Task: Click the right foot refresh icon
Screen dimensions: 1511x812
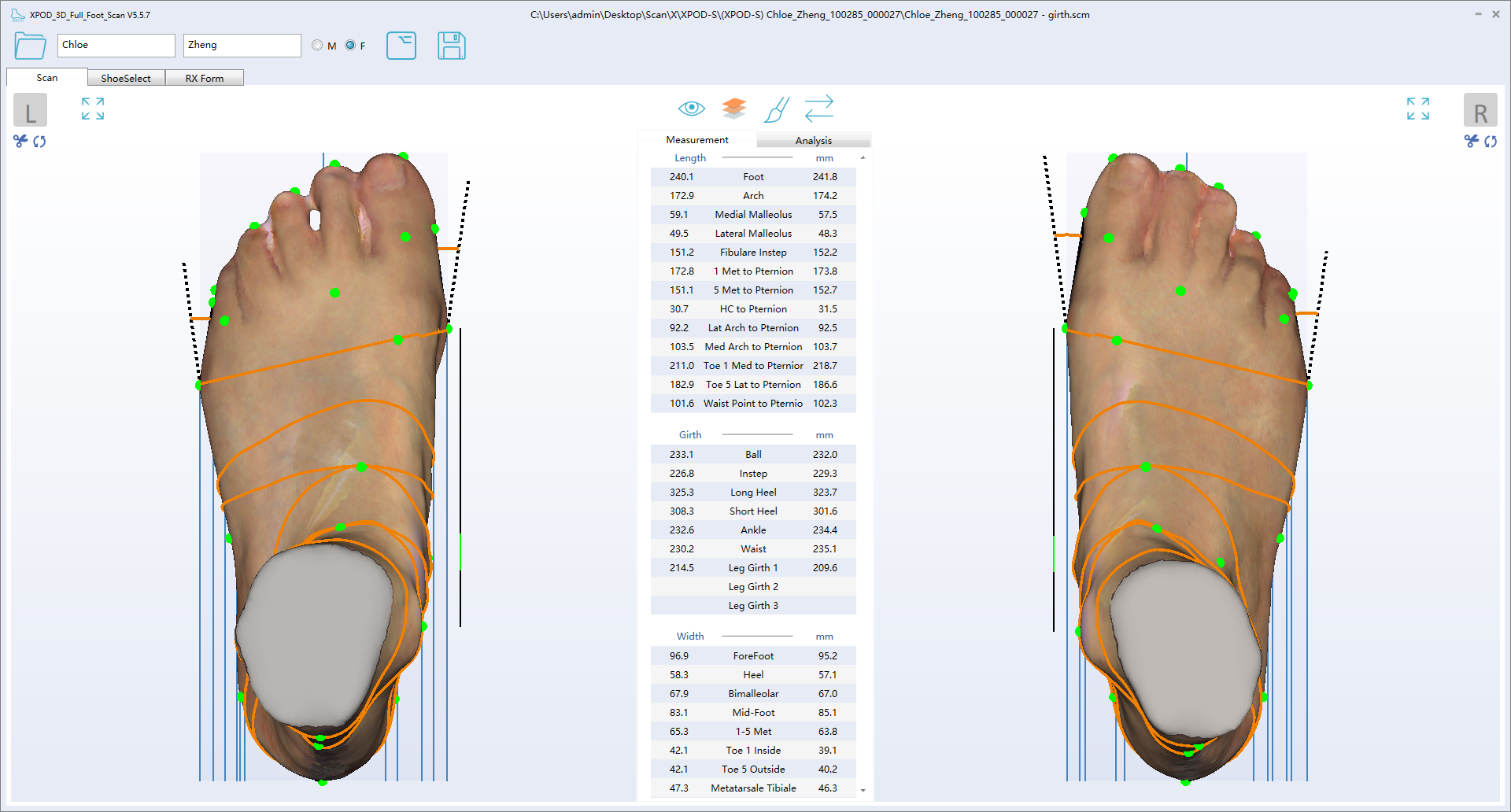Action: (1491, 142)
